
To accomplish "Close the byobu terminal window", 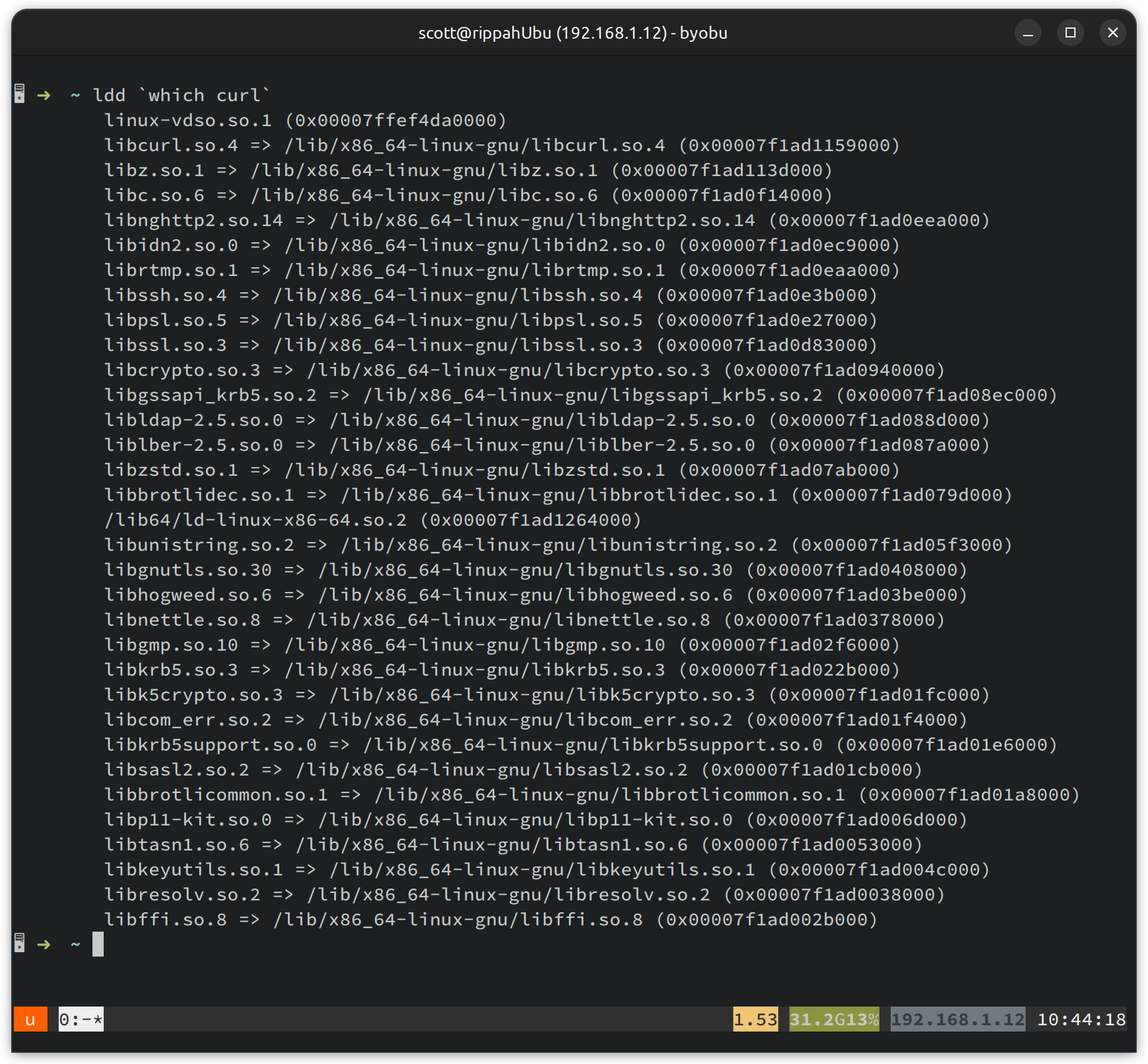I will [x=1112, y=32].
